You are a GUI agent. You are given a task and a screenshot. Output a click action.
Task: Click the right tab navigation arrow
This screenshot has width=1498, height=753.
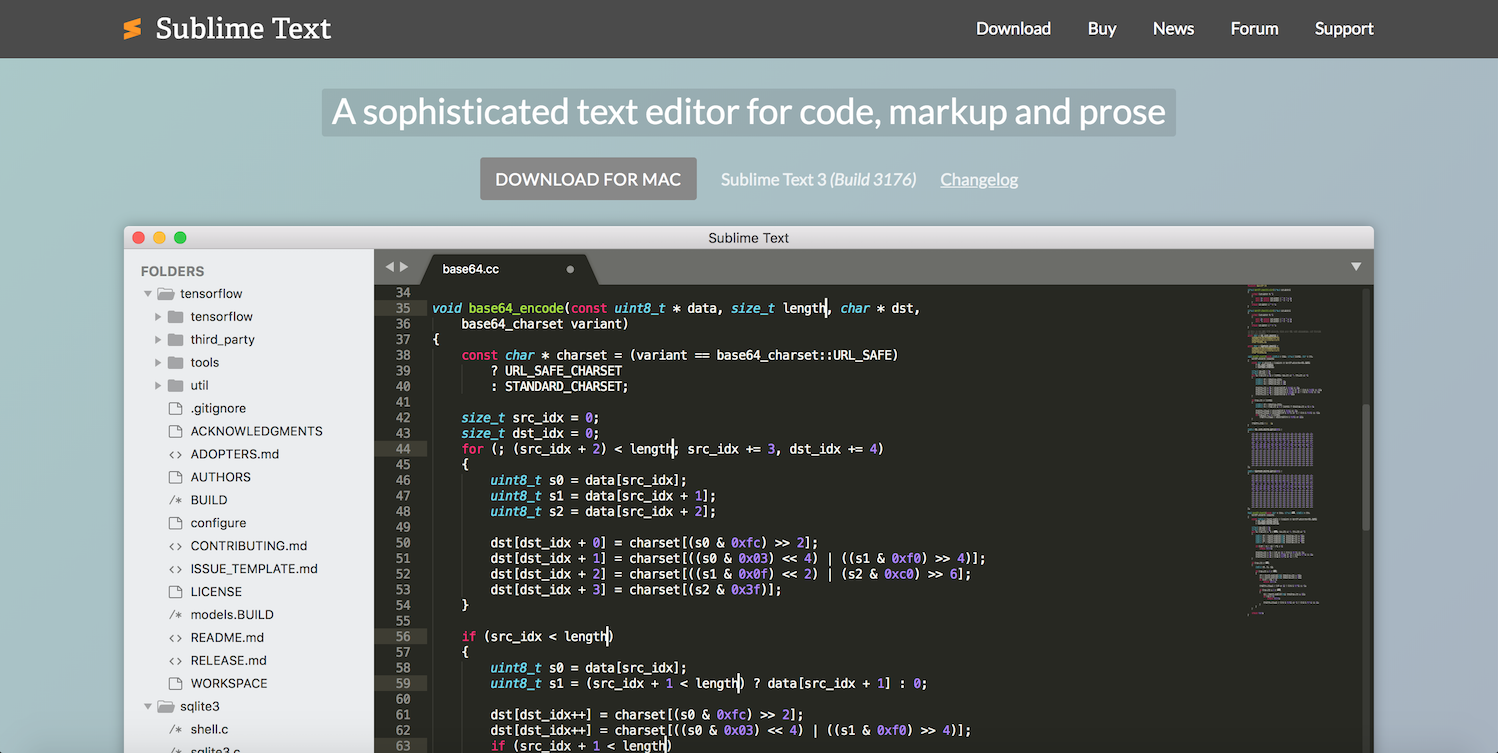pos(404,267)
